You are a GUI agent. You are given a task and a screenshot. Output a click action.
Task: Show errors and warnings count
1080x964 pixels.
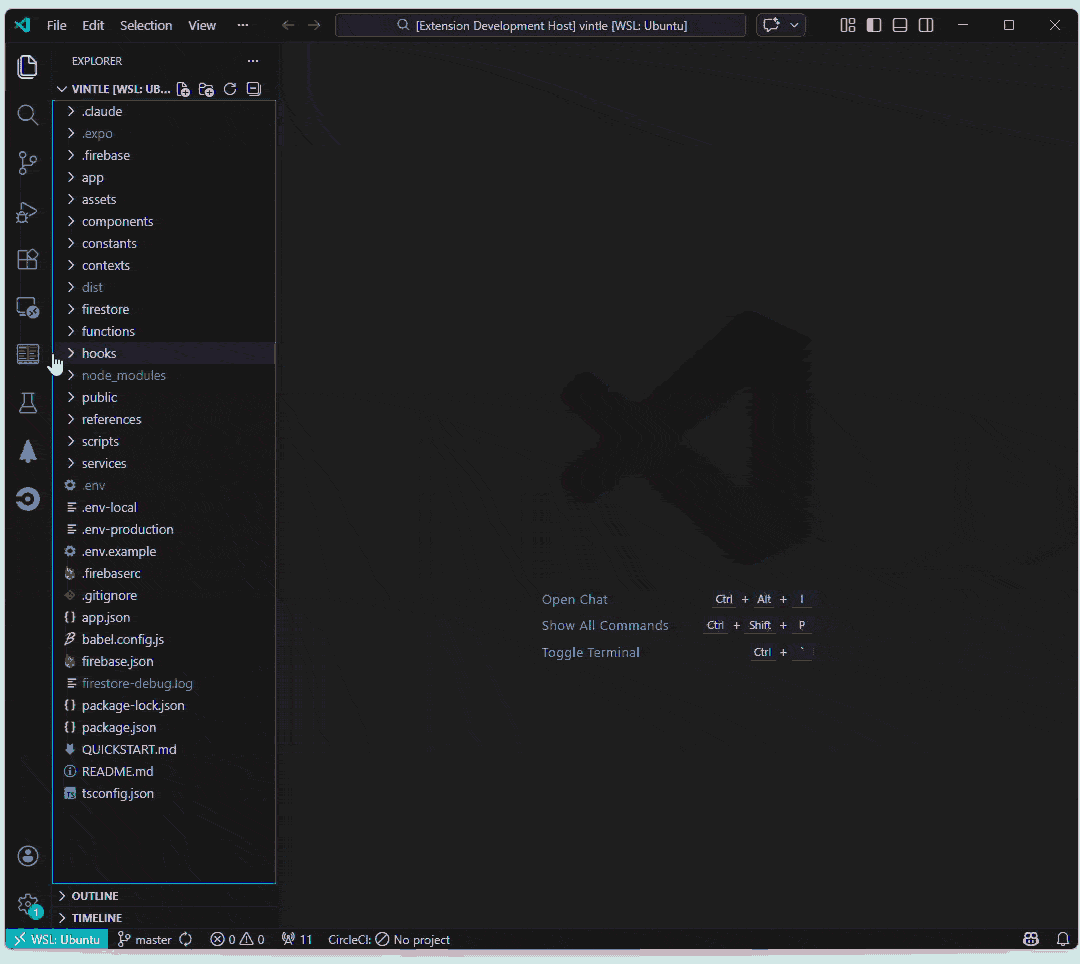point(238,939)
